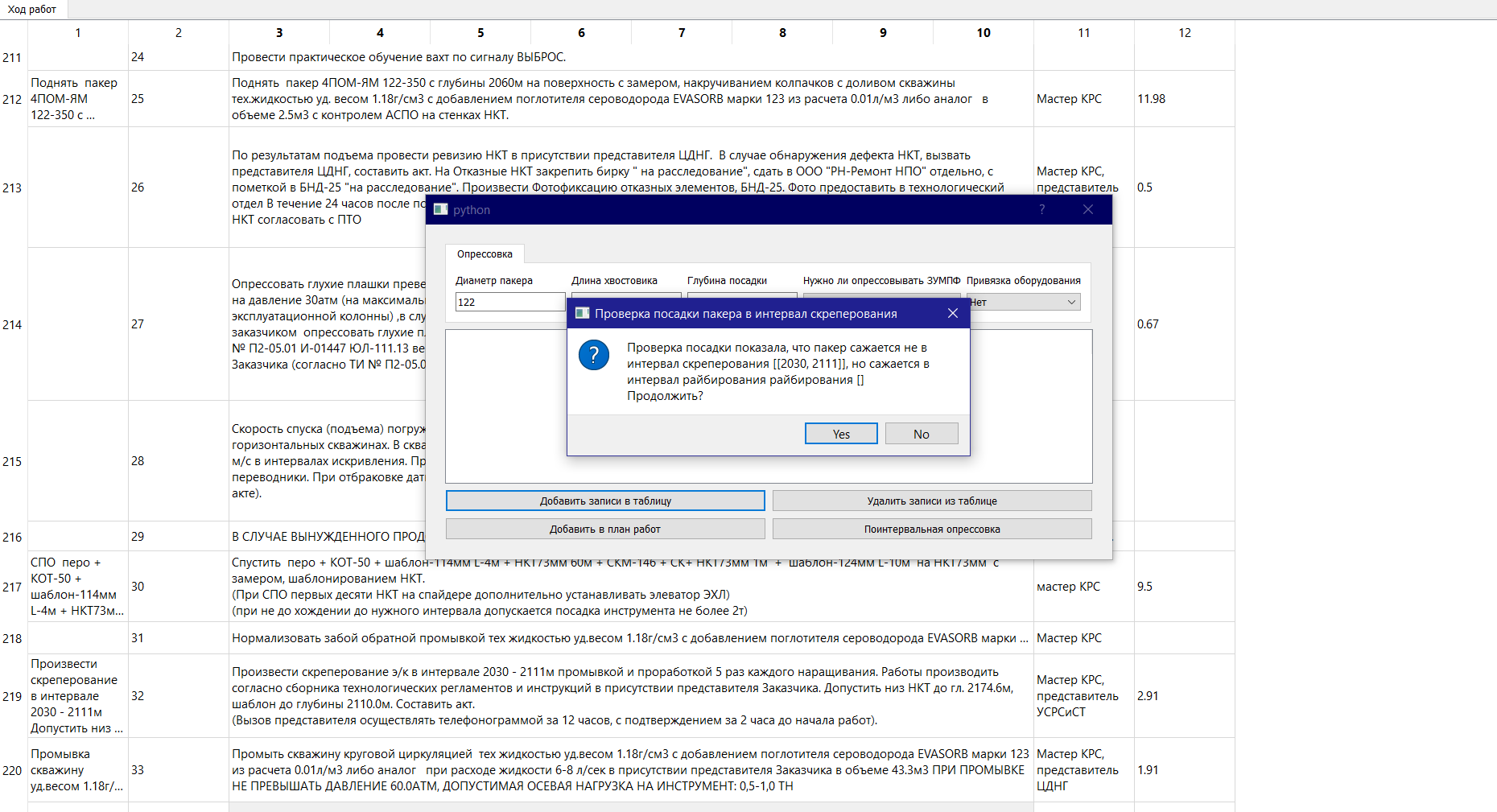The image size is (1497, 812).
Task: Select column header 2
Action: point(179,32)
